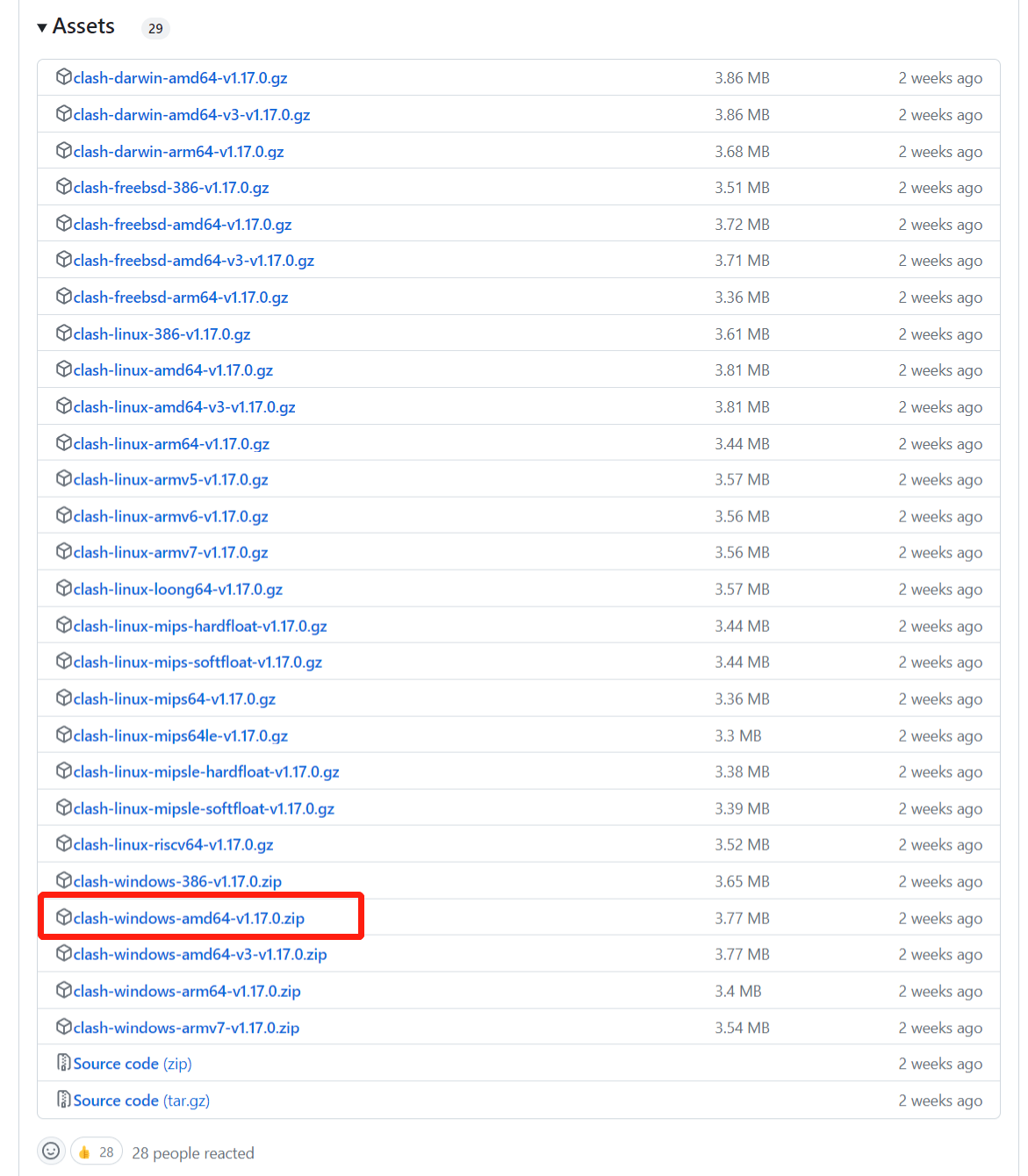The width and height of the screenshot is (1028, 1176).
Task: Click the package icon beside clash-linux-loong64-v1.17.0.gz
Action: [x=63, y=589]
